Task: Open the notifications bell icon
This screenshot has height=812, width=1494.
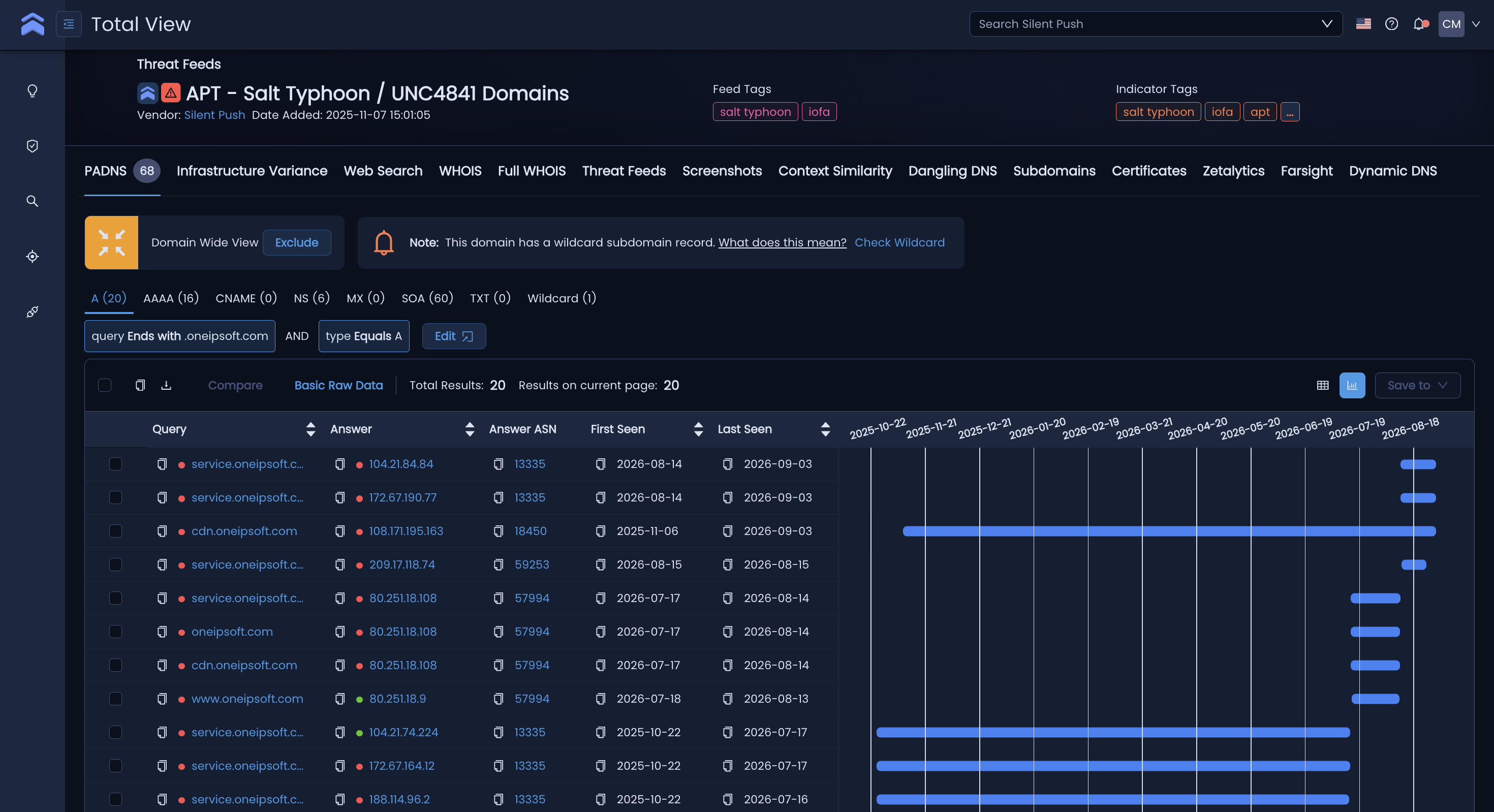Action: pyautogui.click(x=1419, y=24)
